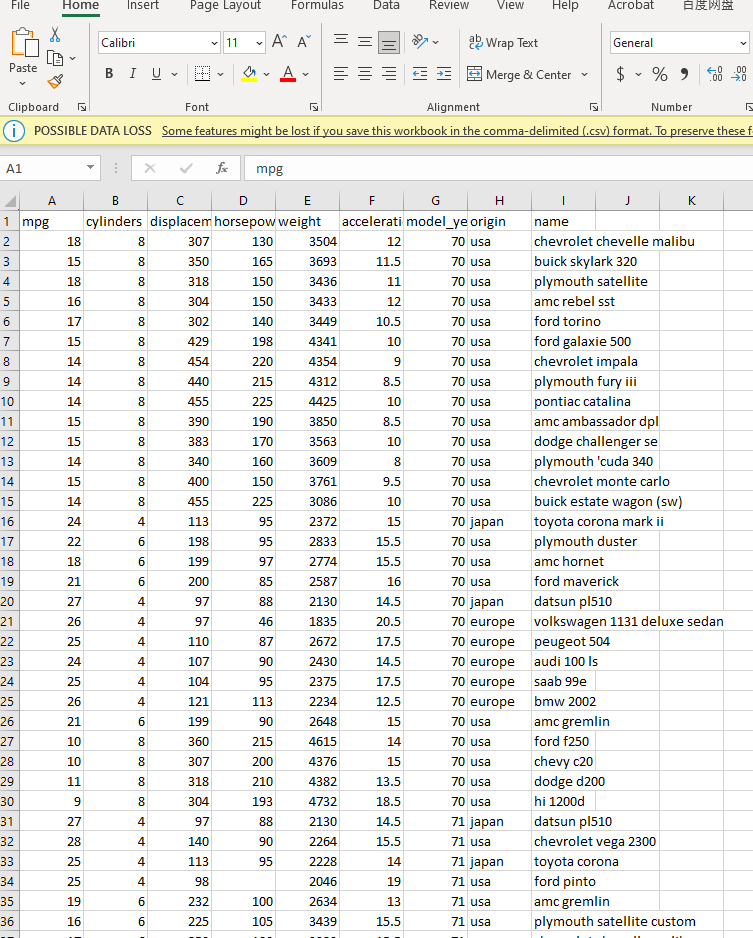
Task: Click in the formula bar showing mpg
Action: [x=499, y=169]
